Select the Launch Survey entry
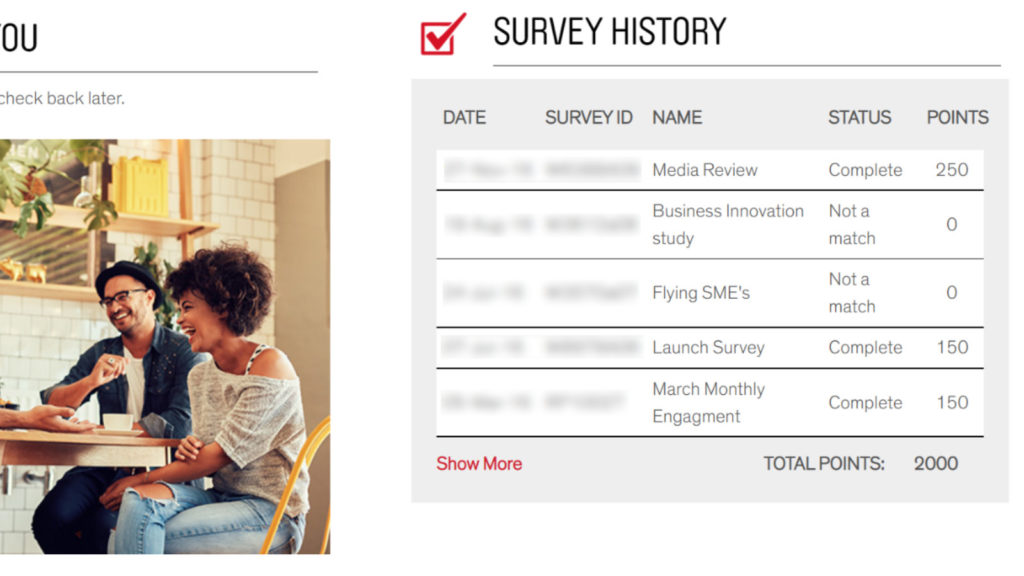Image resolution: width=1024 pixels, height=576 pixels. pos(710,347)
